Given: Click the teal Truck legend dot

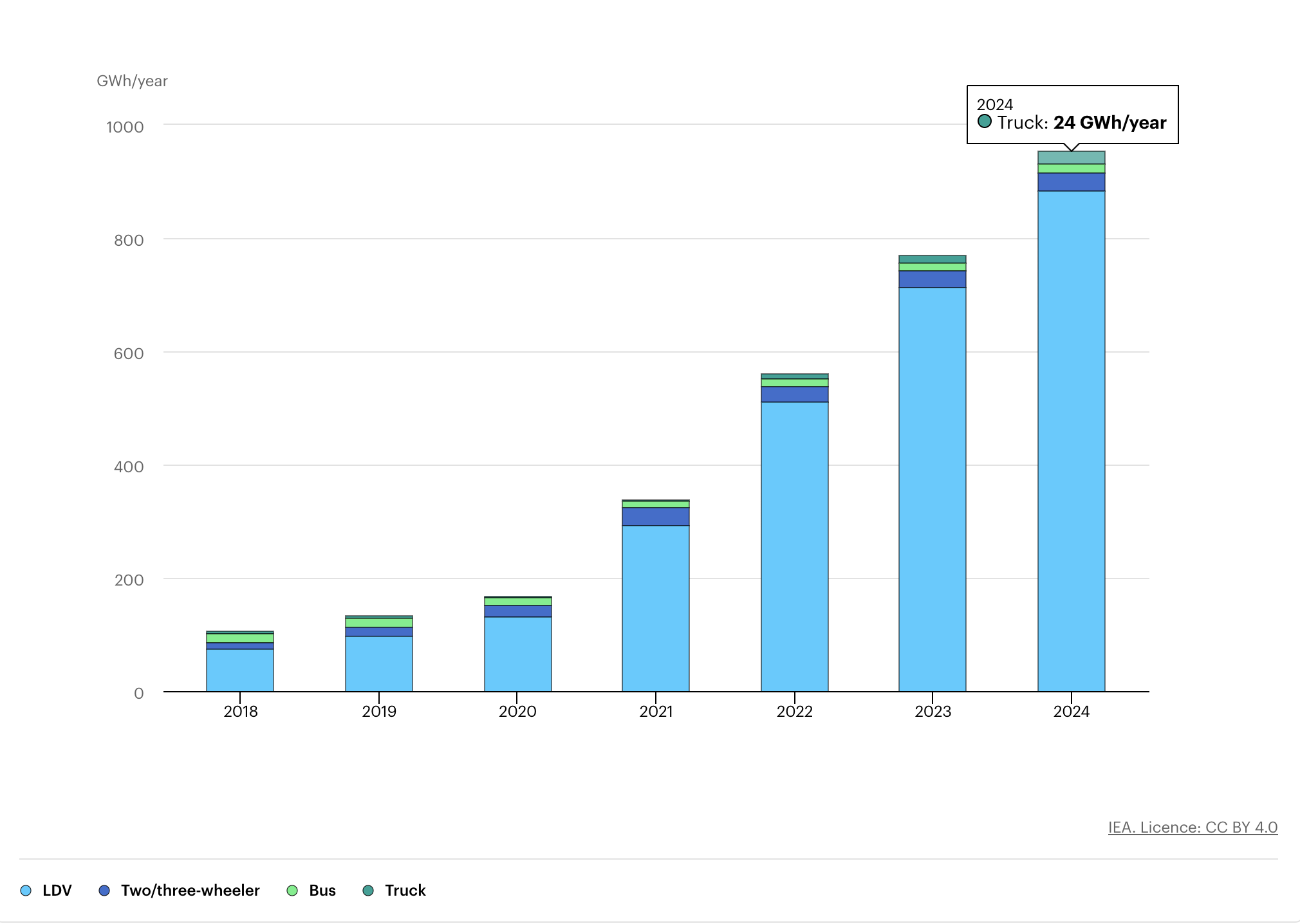Looking at the screenshot, I should click(368, 891).
